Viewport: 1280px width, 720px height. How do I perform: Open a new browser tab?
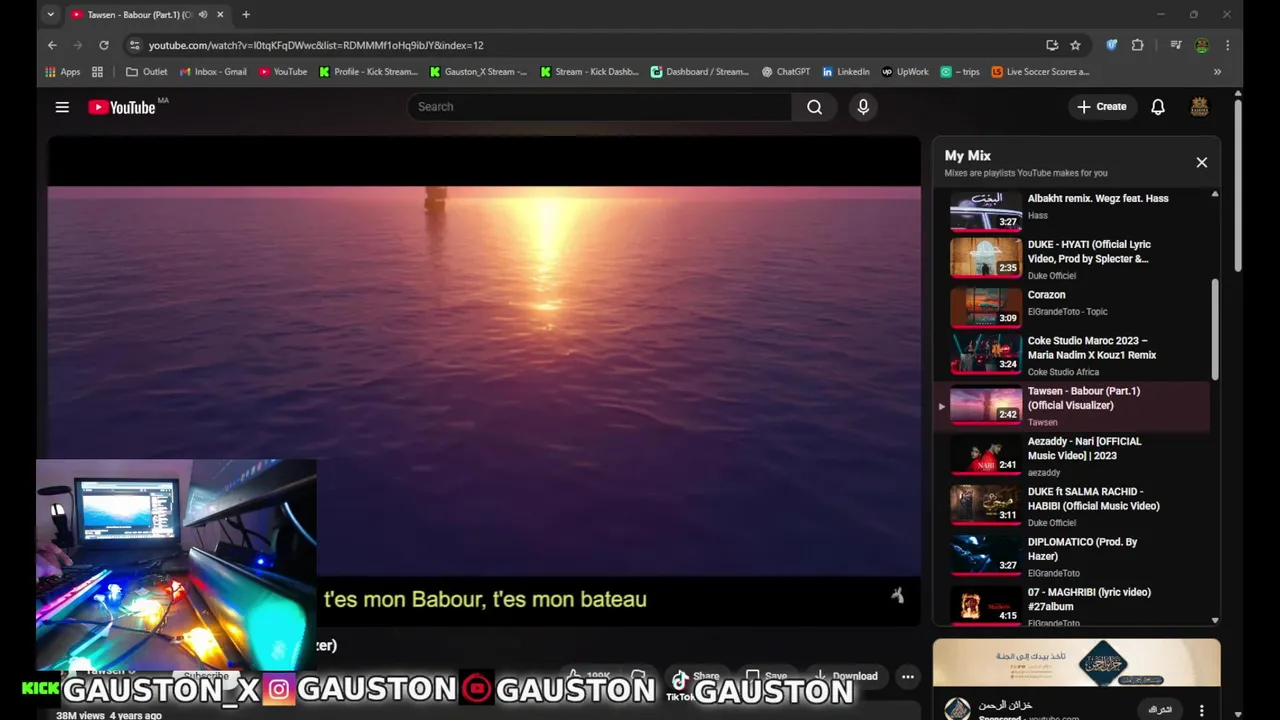tap(246, 15)
